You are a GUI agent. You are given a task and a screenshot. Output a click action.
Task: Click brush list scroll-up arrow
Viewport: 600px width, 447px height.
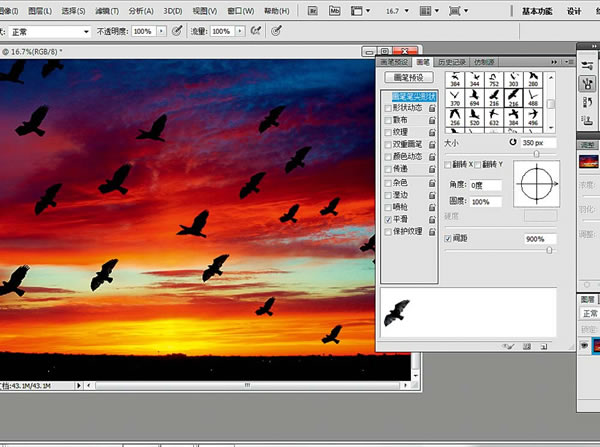551,77
